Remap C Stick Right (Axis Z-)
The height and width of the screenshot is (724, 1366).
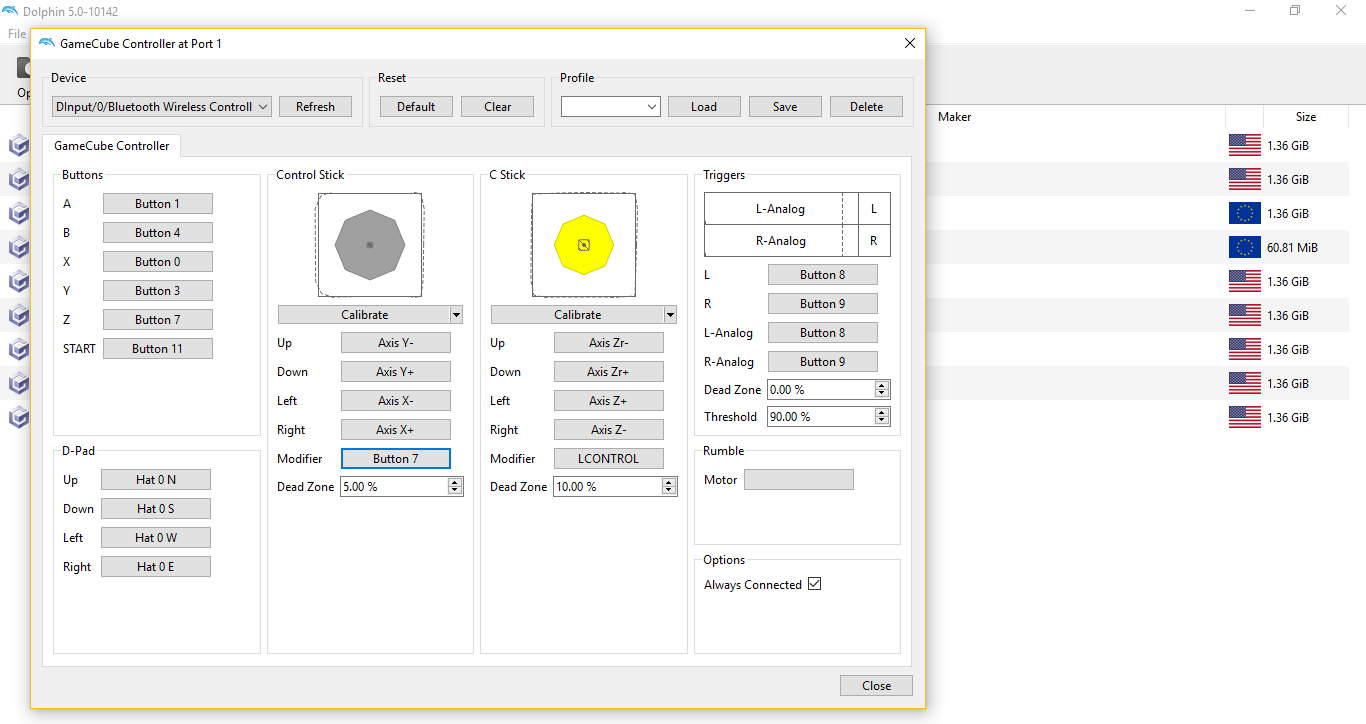(x=609, y=429)
